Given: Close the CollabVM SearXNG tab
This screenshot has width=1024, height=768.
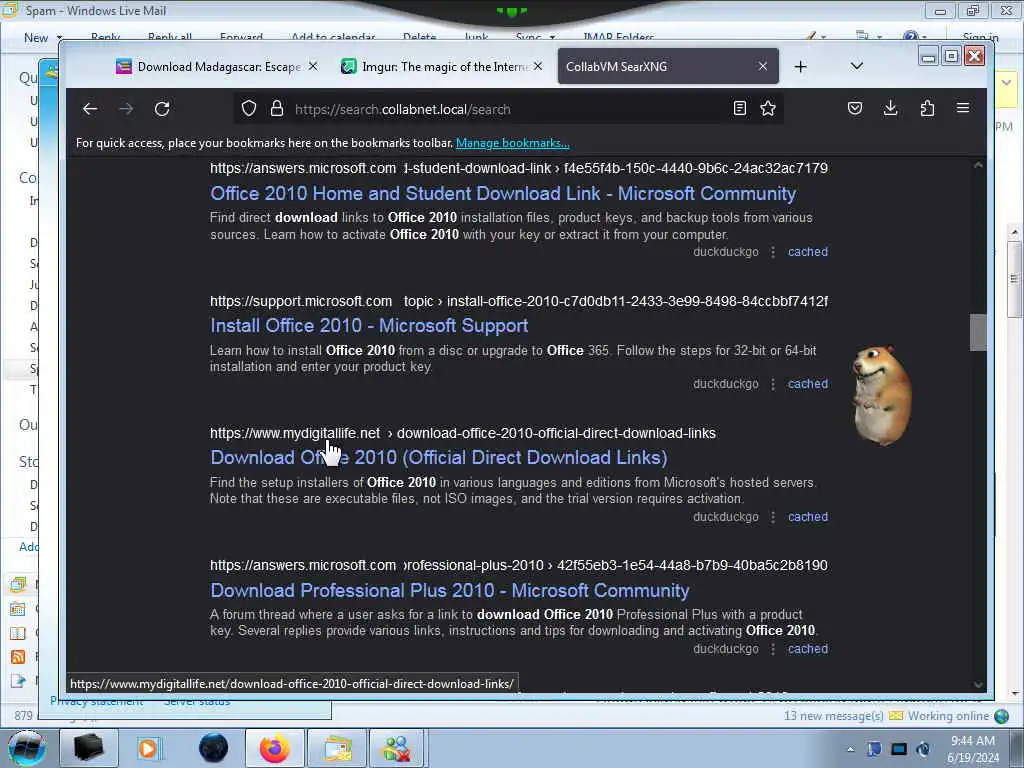Looking at the screenshot, I should tap(762, 66).
